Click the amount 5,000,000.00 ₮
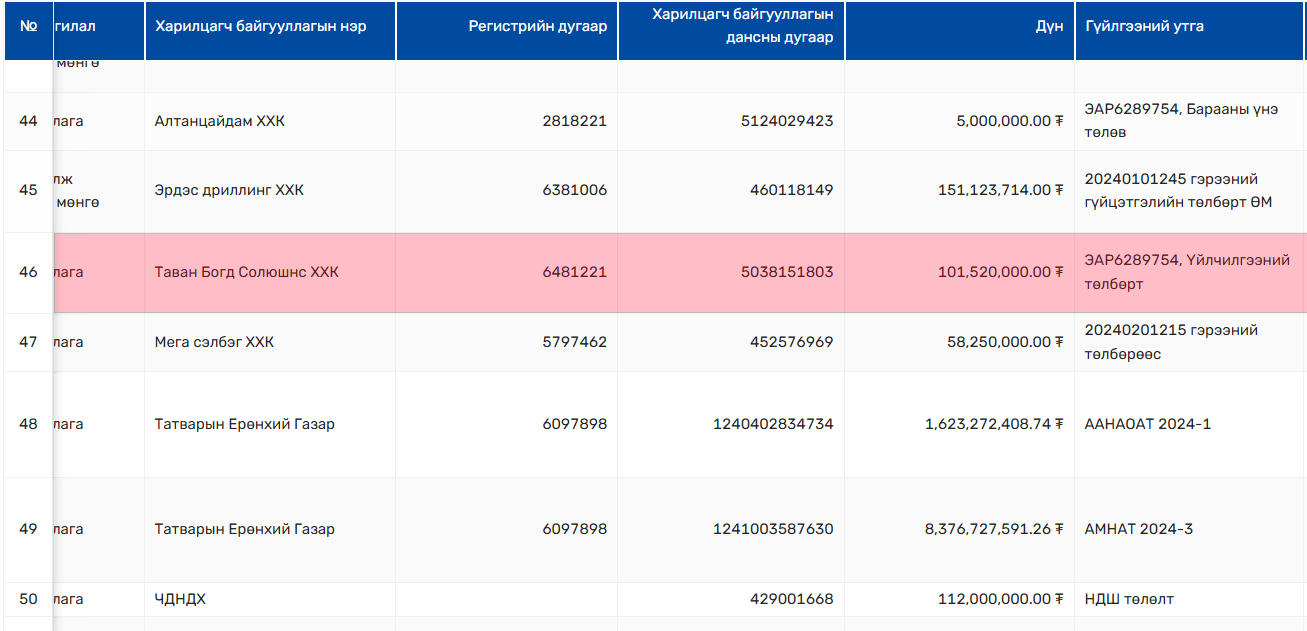 point(1009,121)
